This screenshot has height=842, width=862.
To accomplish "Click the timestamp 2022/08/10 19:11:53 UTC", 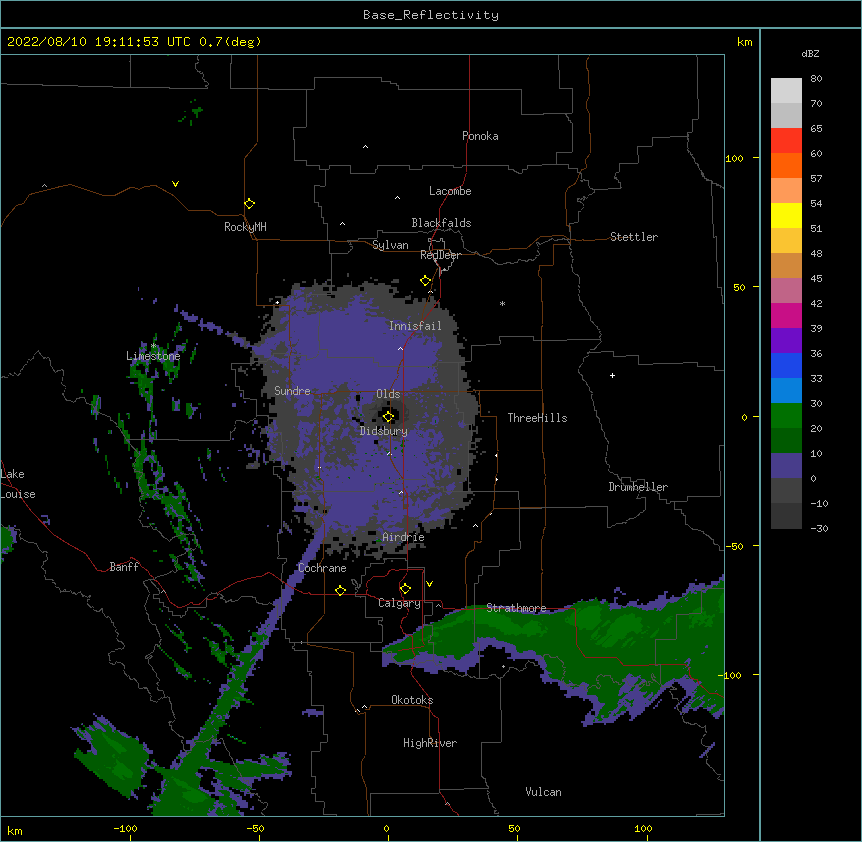I will coord(98,42).
